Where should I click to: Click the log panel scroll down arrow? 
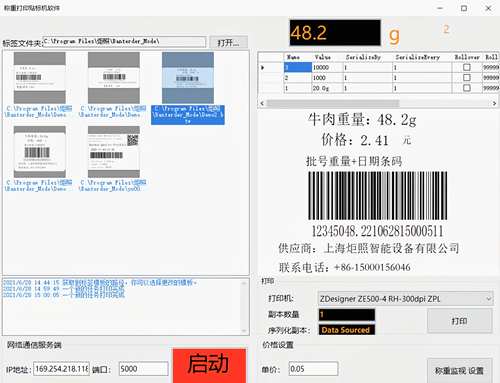click(244, 330)
